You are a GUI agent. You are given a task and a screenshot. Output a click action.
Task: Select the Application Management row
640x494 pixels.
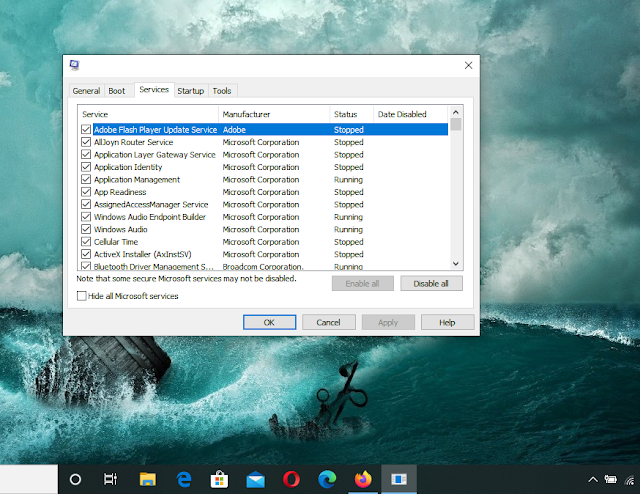pyautogui.click(x=264, y=179)
